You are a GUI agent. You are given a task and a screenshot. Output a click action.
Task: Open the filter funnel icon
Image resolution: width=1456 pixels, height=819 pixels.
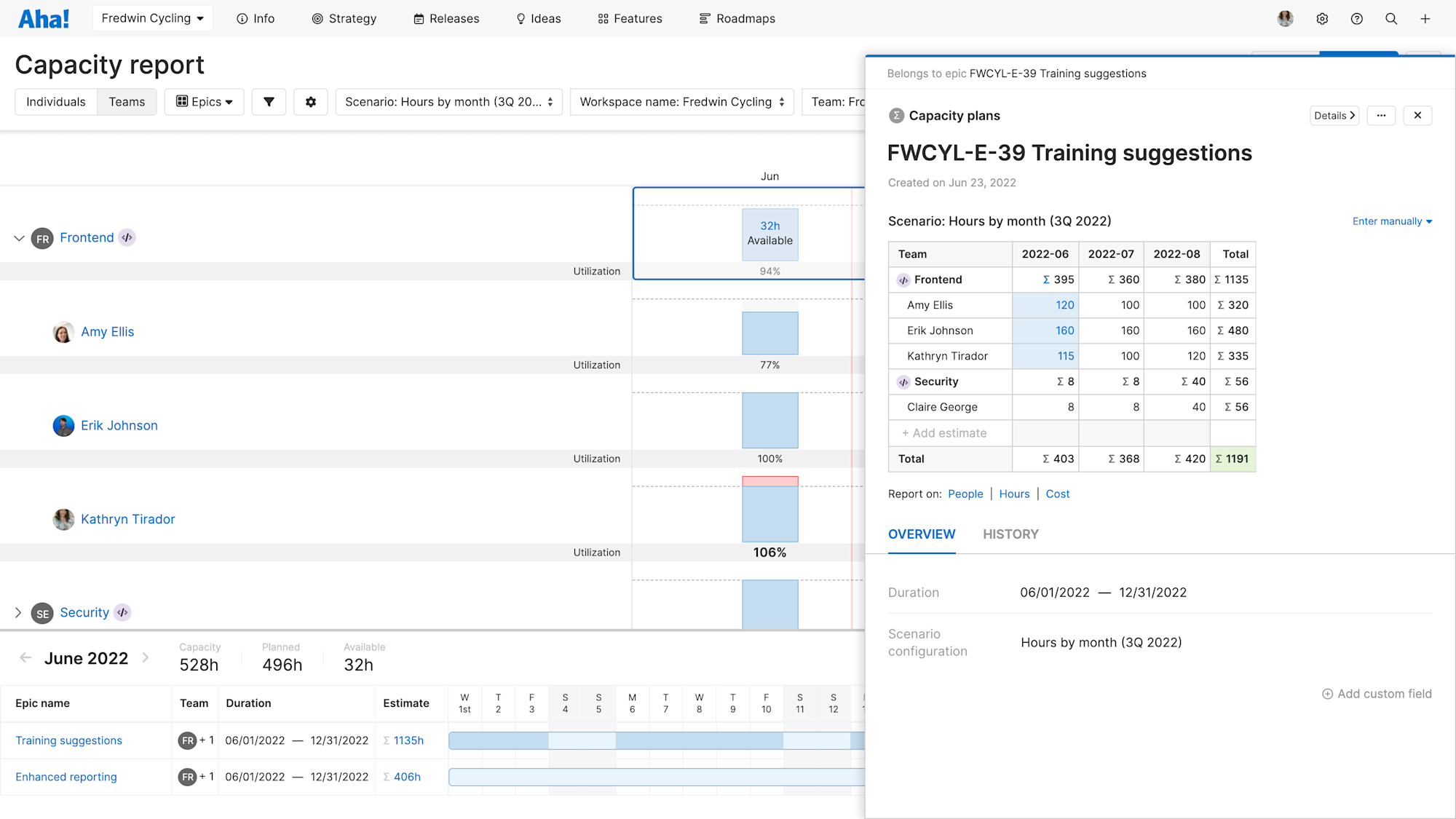click(x=269, y=101)
